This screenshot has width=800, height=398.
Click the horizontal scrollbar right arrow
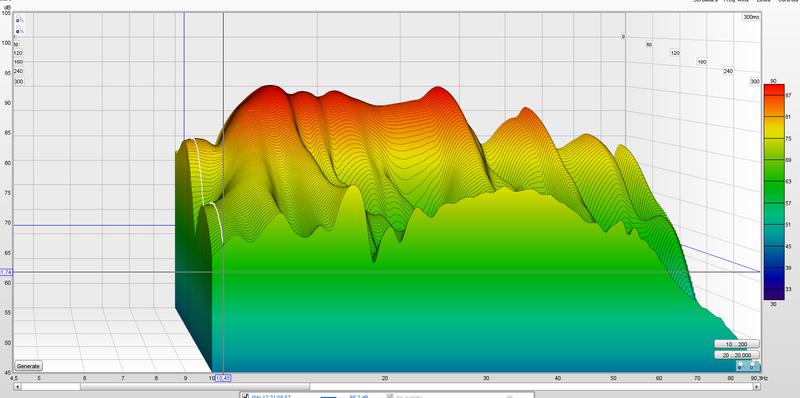[757, 387]
